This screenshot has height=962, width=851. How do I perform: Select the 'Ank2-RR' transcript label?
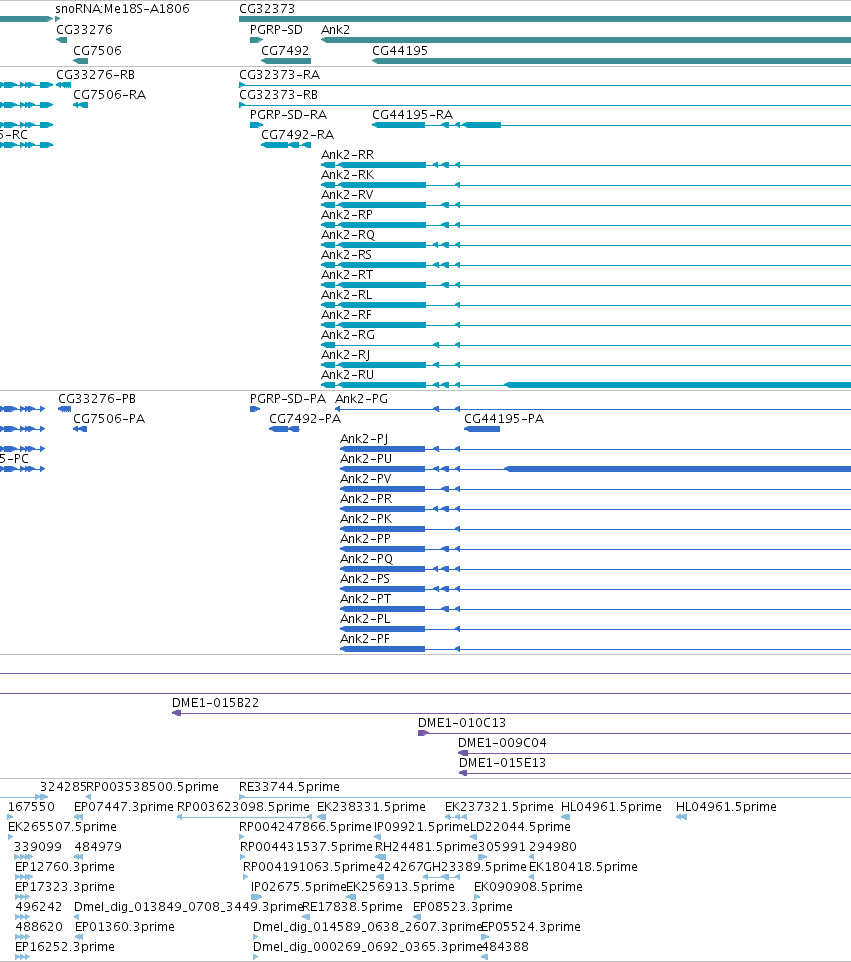[347, 155]
